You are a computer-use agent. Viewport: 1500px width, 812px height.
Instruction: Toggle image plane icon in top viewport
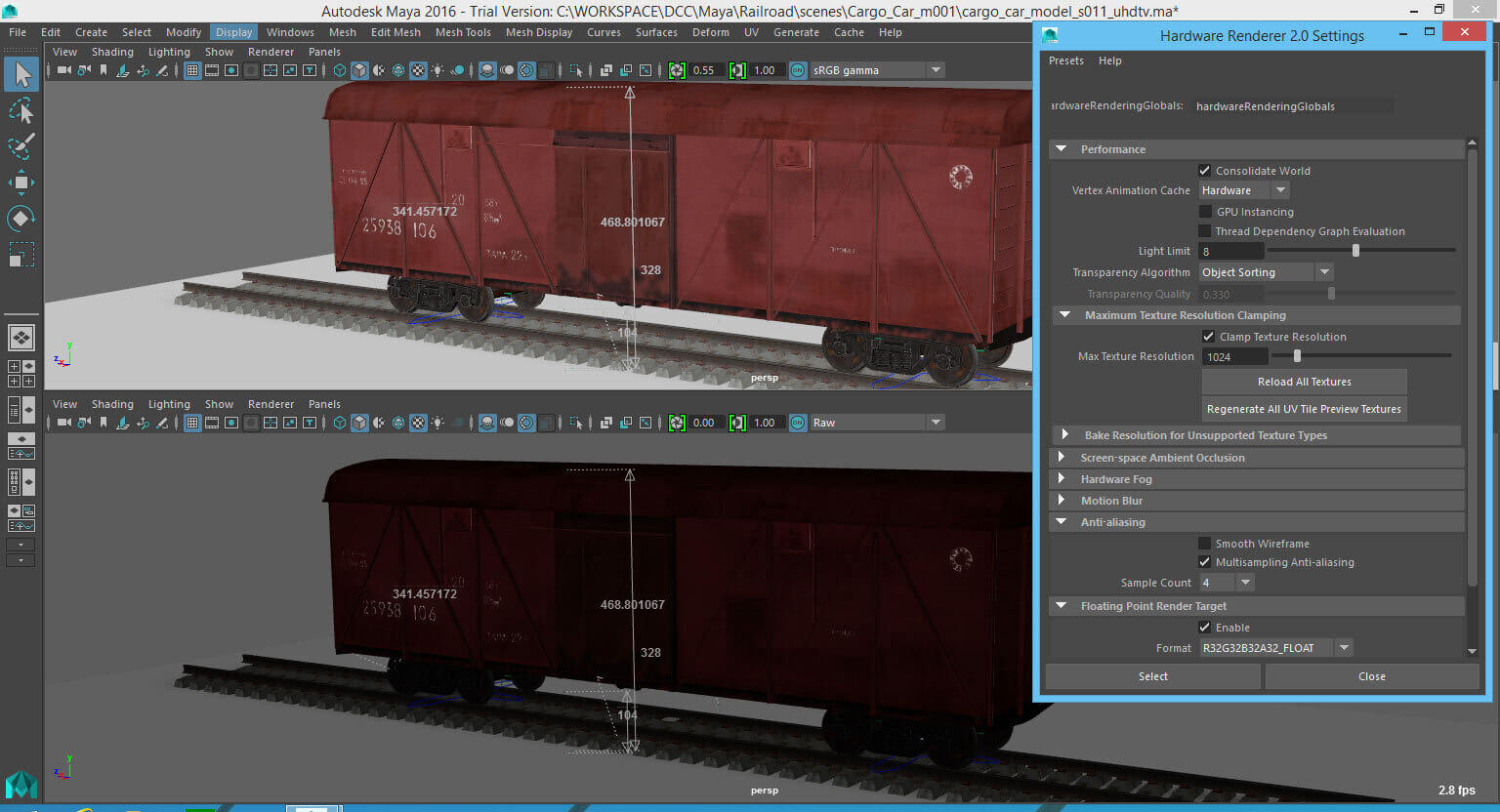pos(123,70)
